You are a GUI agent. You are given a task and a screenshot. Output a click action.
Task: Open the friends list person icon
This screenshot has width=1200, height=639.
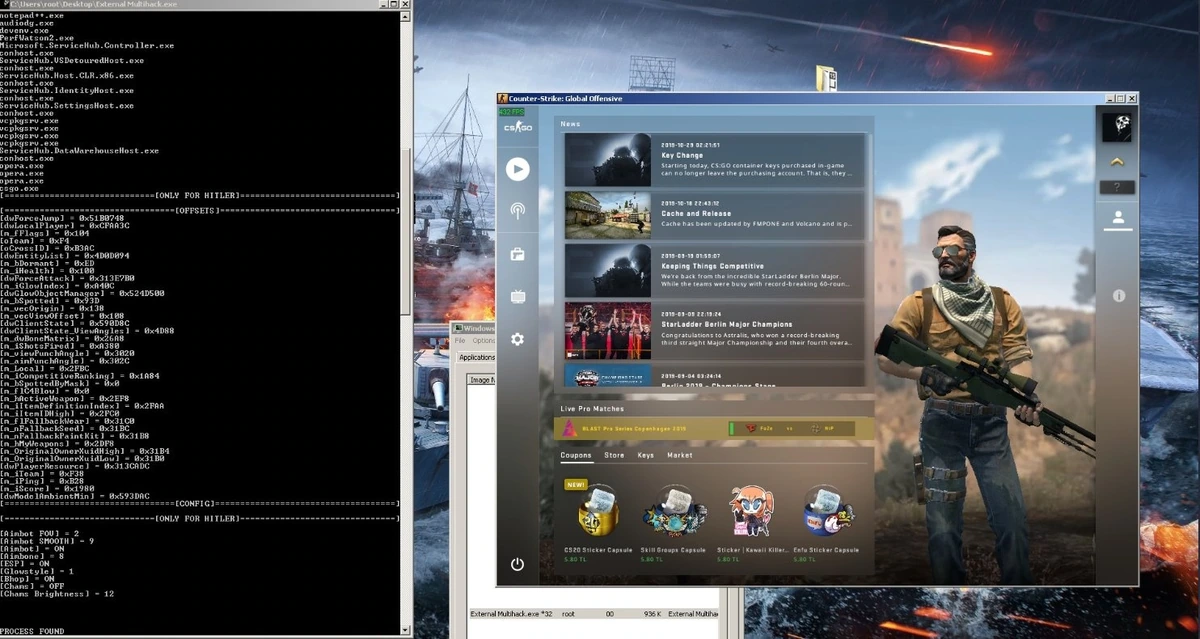tap(1118, 218)
